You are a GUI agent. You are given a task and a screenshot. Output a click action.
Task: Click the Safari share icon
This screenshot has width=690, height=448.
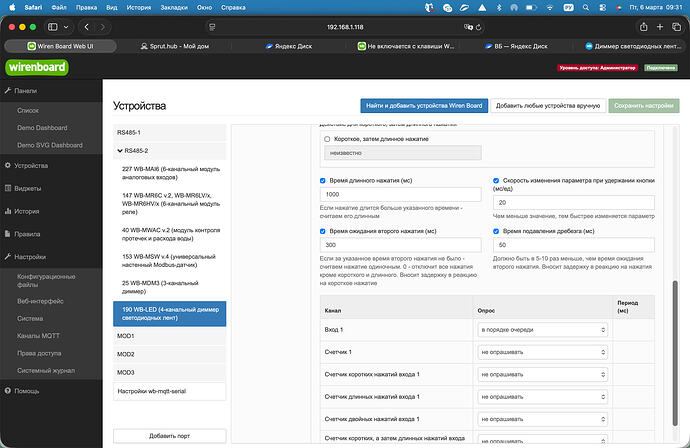click(x=644, y=27)
